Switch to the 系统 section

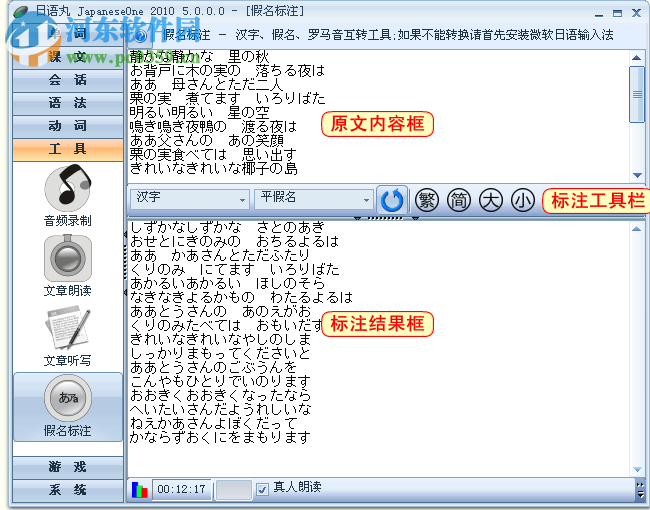point(68,490)
